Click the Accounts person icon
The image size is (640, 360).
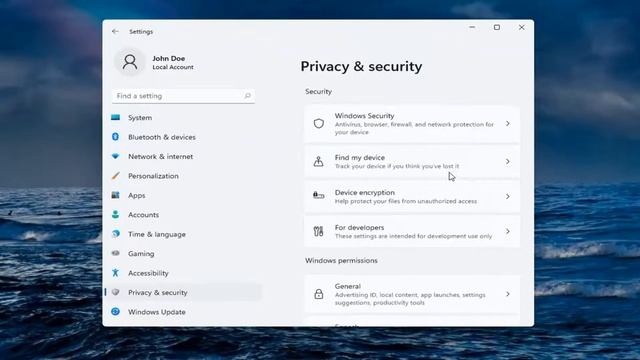pos(116,214)
